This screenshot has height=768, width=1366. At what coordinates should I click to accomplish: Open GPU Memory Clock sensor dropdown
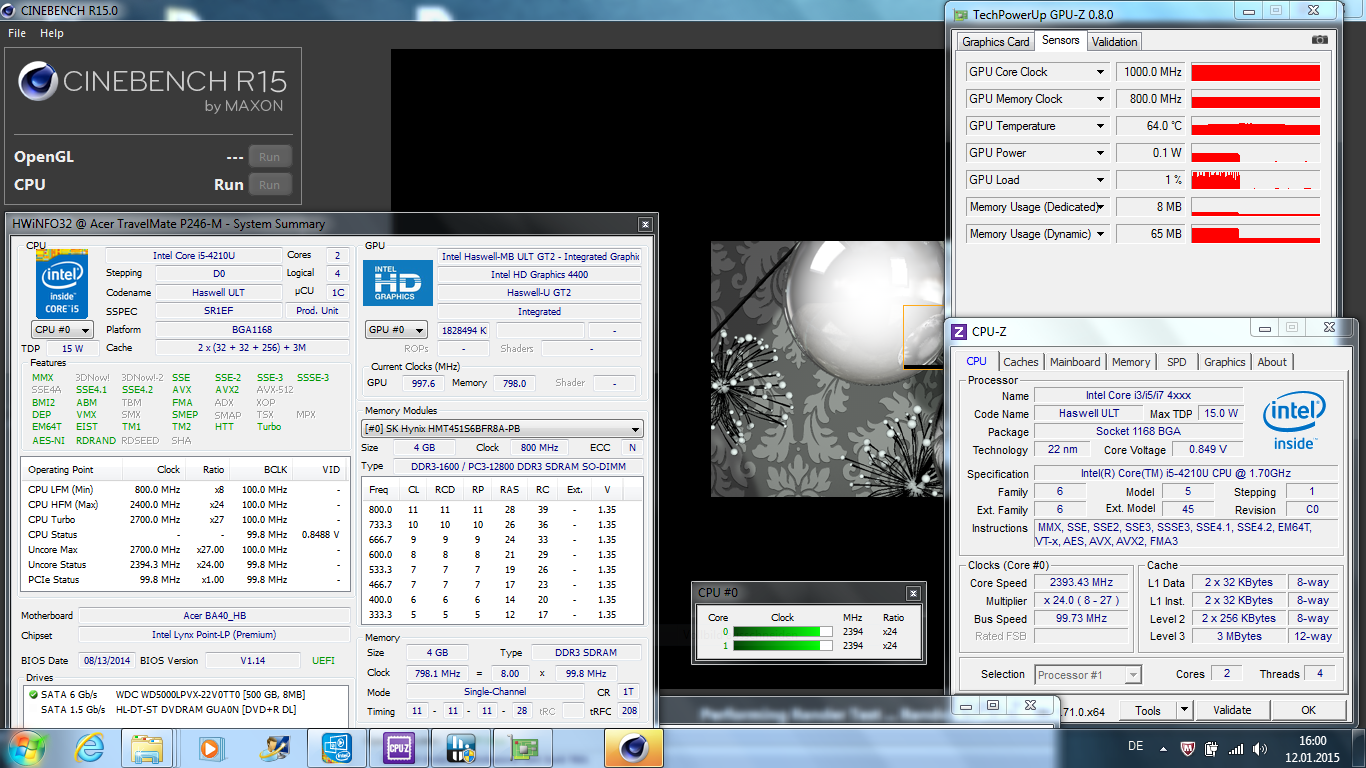(1101, 99)
